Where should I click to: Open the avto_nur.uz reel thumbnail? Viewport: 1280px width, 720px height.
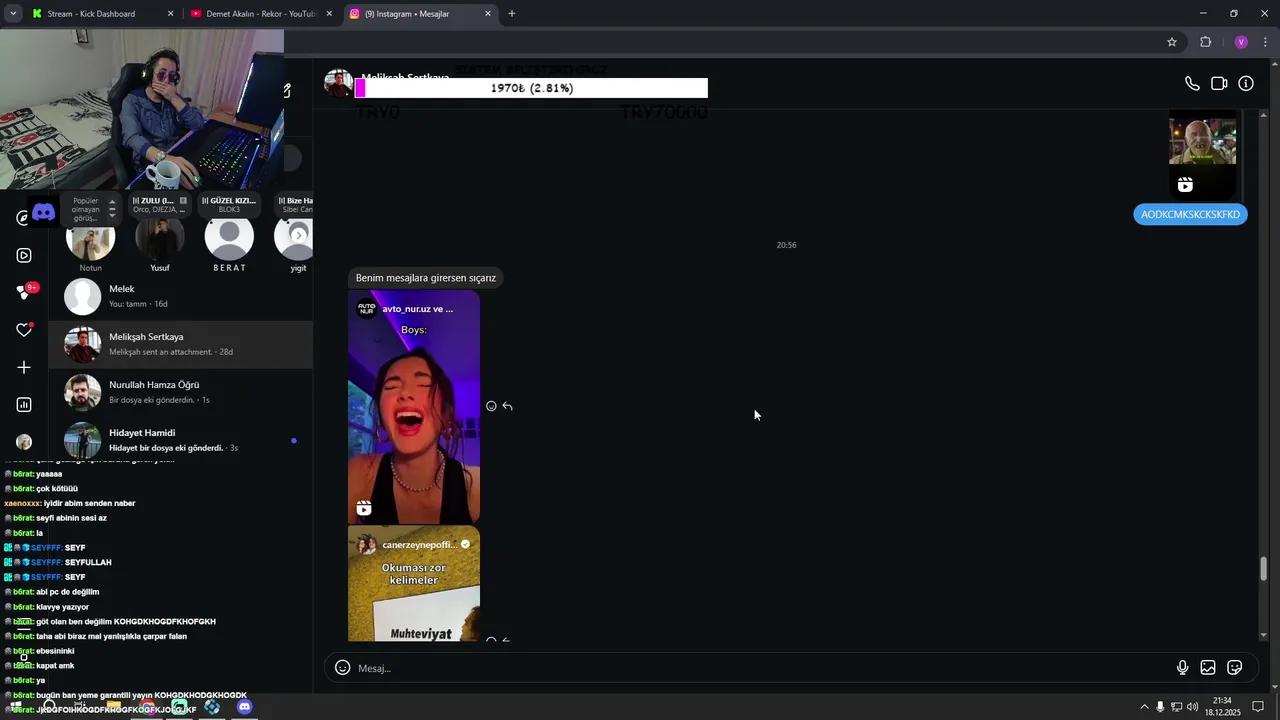[414, 407]
